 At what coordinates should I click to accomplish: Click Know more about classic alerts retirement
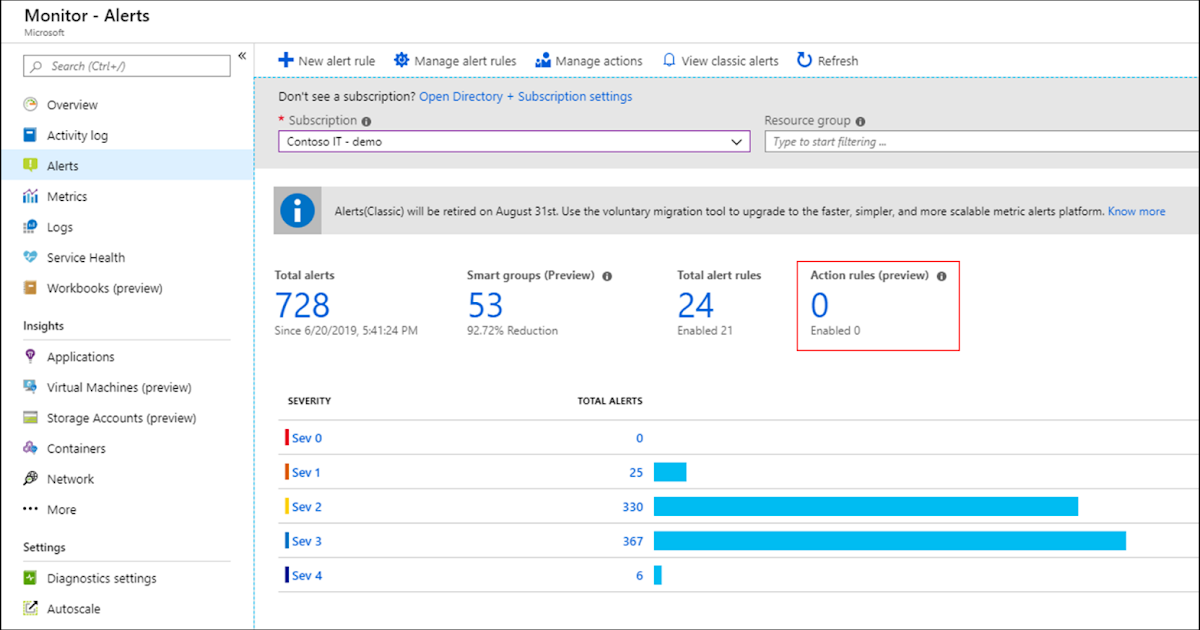[x=1139, y=211]
